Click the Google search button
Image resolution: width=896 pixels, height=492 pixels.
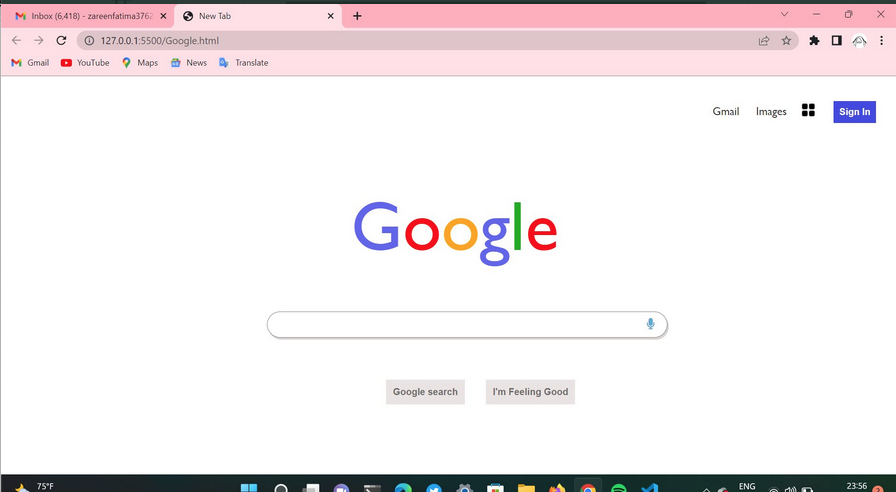[425, 392]
